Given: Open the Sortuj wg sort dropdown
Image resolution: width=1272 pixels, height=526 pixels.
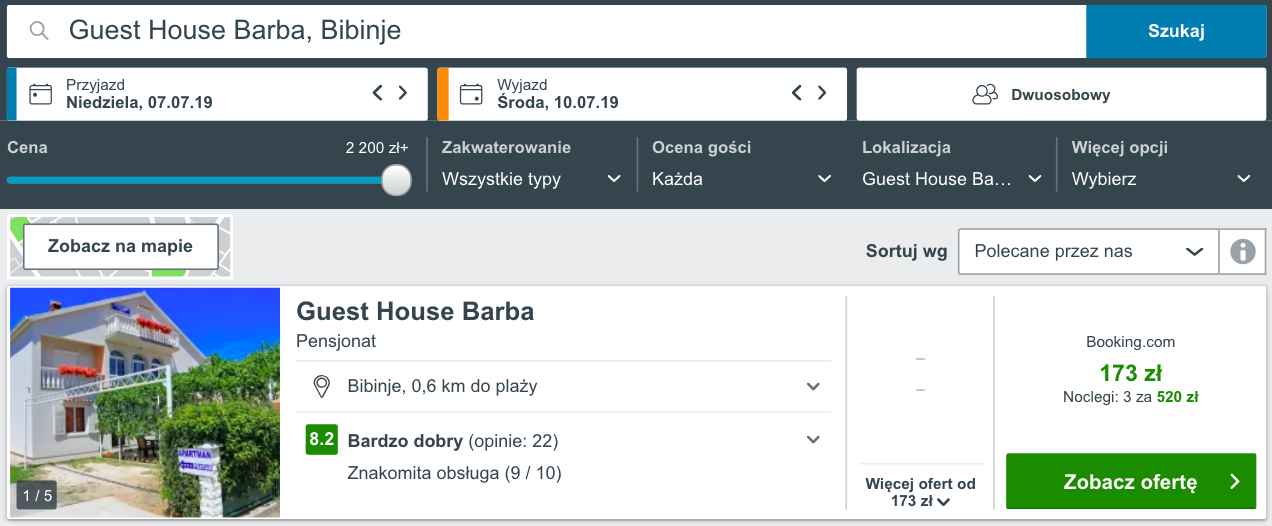Looking at the screenshot, I should click(1088, 251).
